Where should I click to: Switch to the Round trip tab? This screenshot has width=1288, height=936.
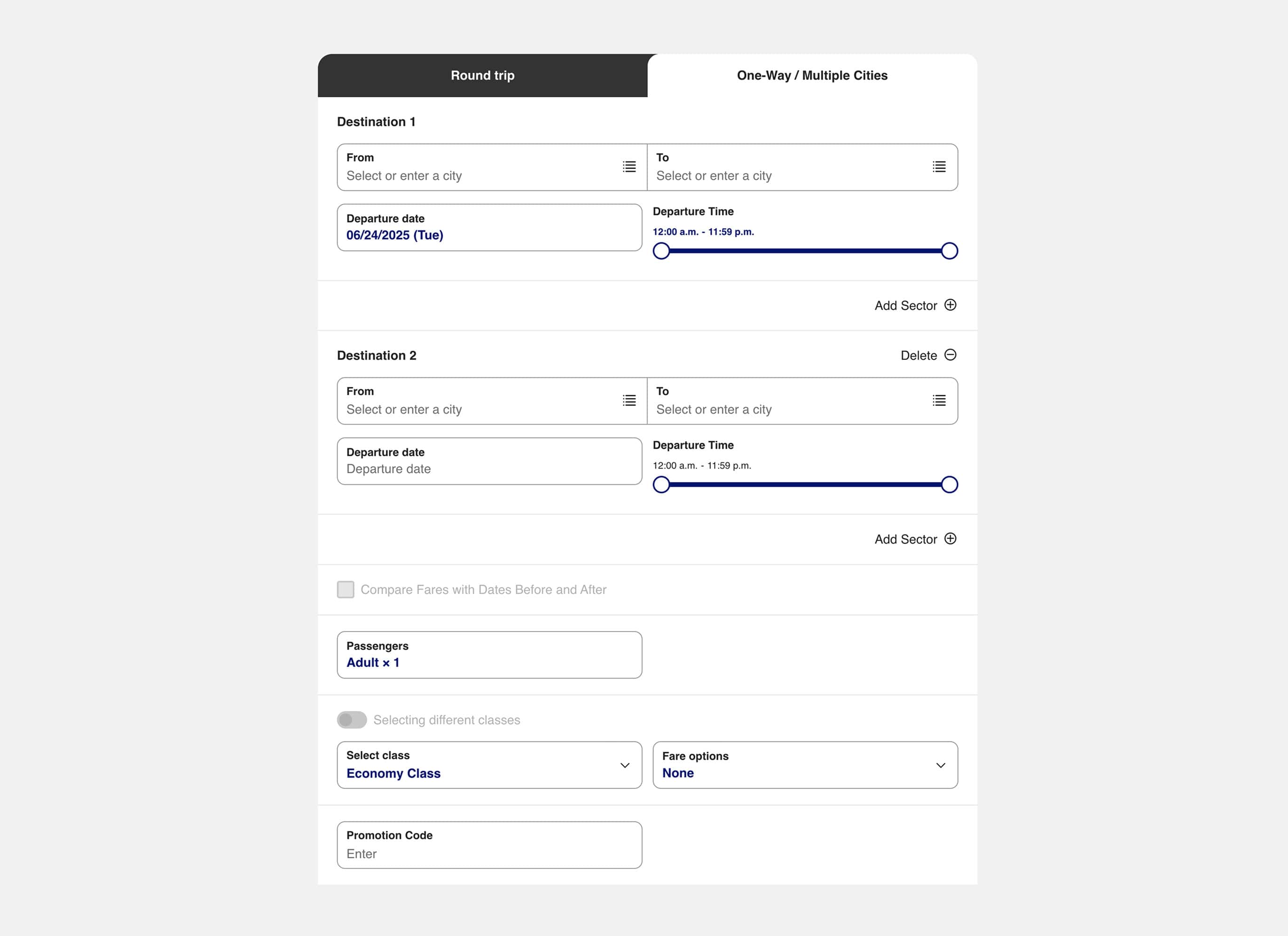482,76
